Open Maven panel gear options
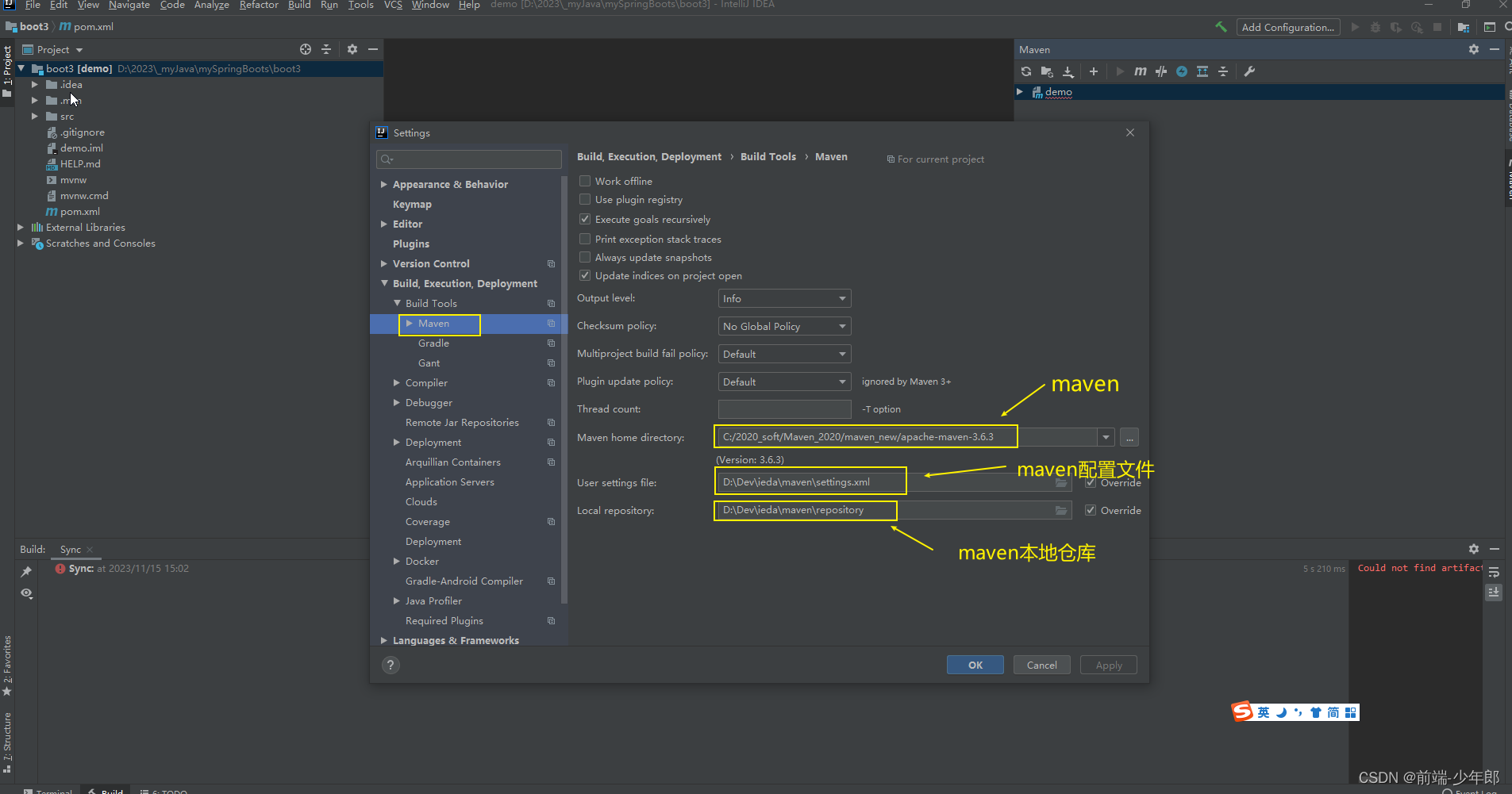Screen dimensions: 1512x794 [x=1474, y=49]
